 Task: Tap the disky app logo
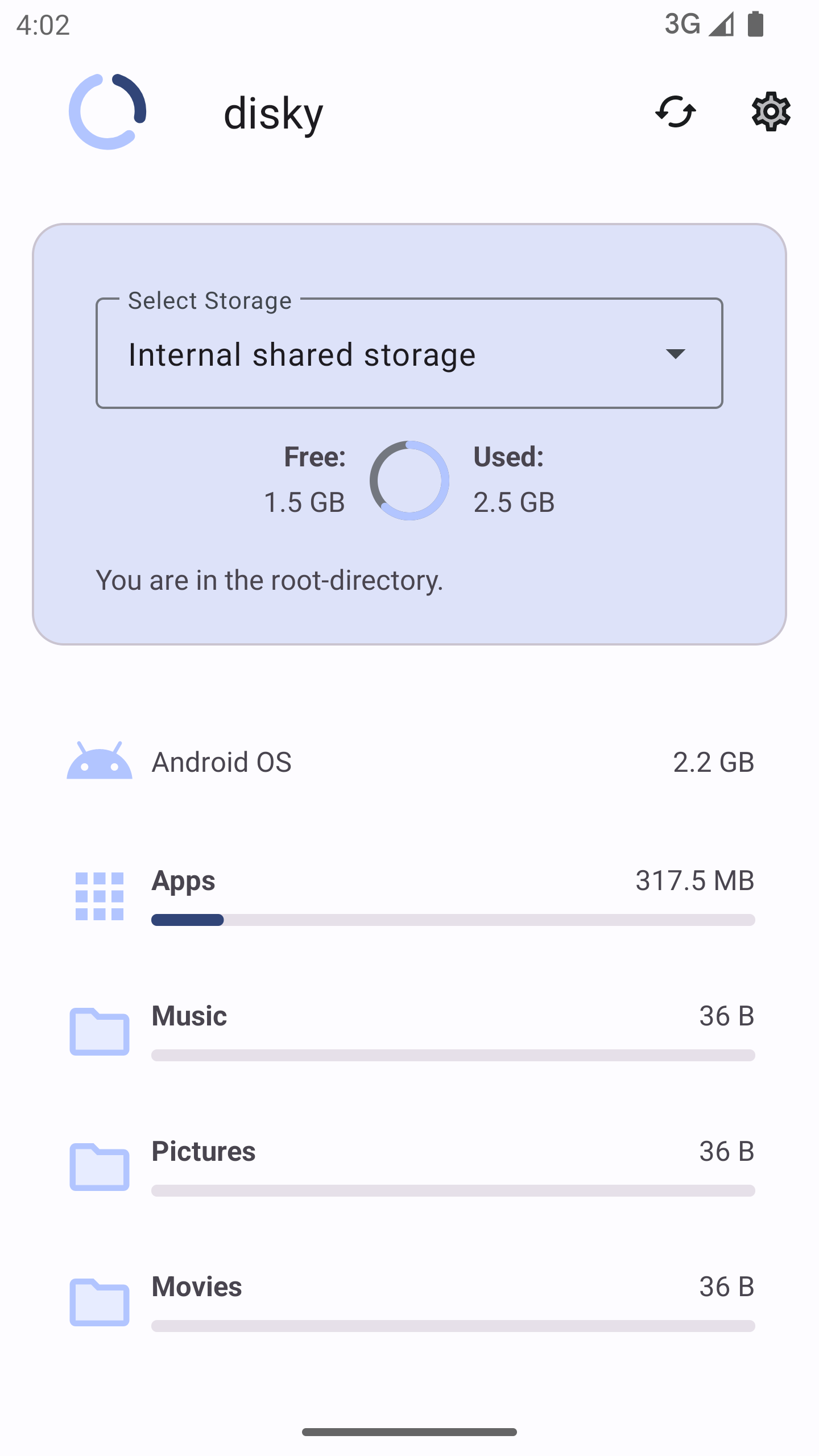[107, 111]
